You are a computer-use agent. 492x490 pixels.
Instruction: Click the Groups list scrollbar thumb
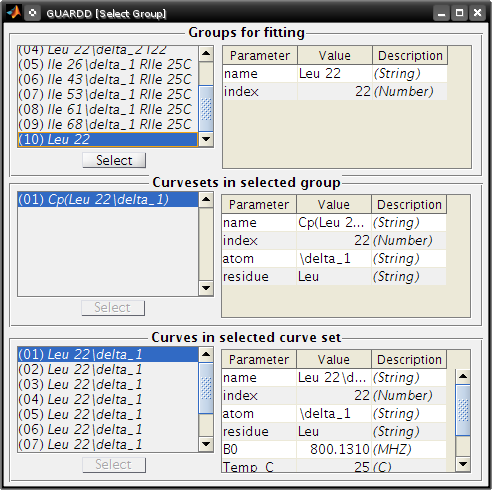click(x=206, y=109)
